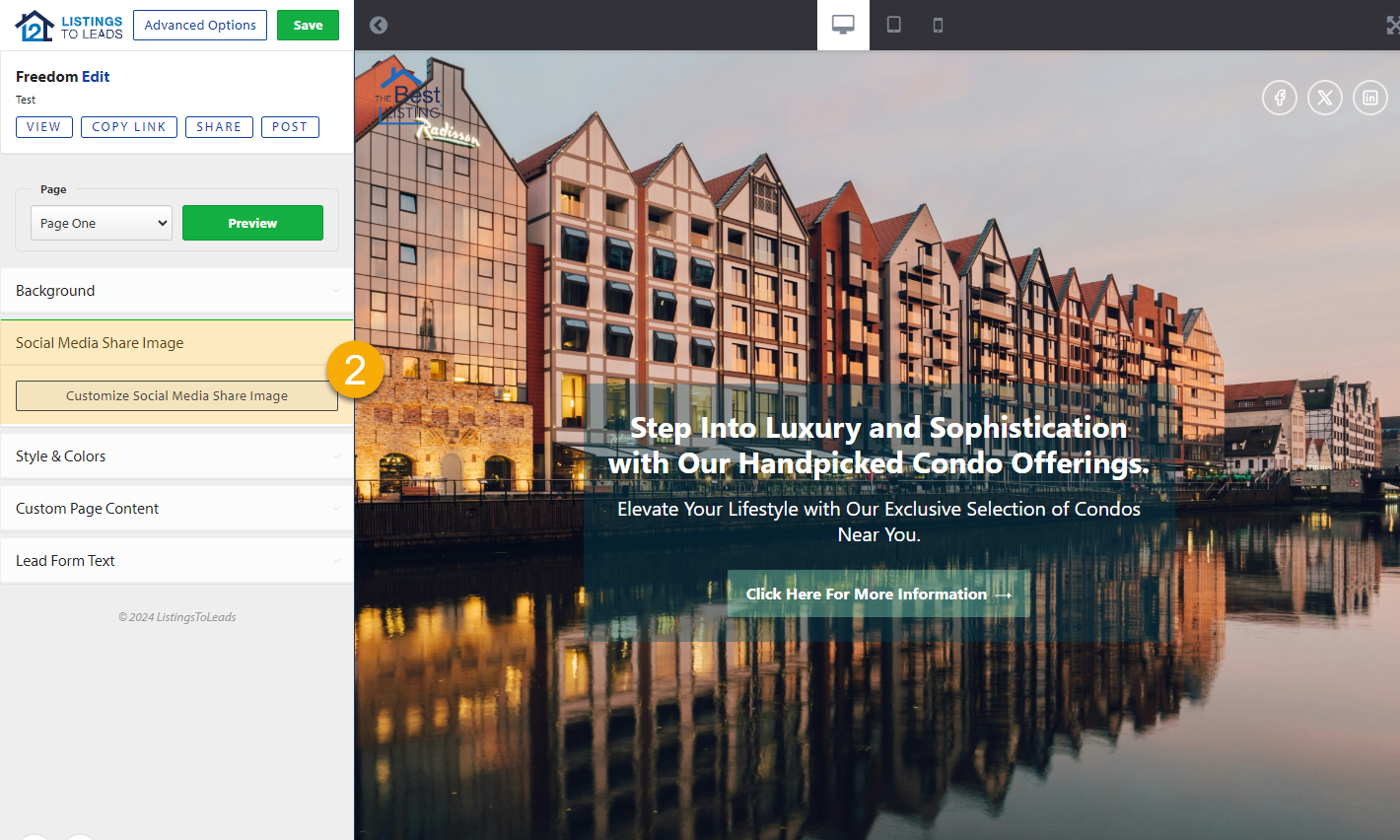
Task: Open the Facebook social icon
Action: click(1279, 98)
